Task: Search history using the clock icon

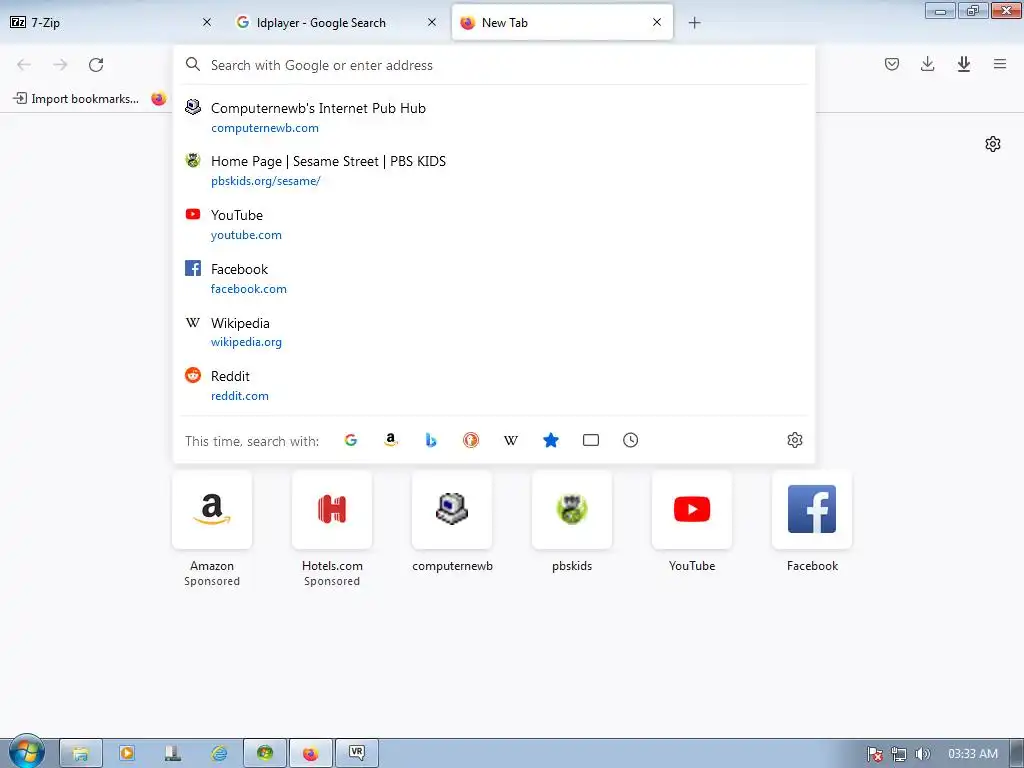Action: tap(630, 440)
